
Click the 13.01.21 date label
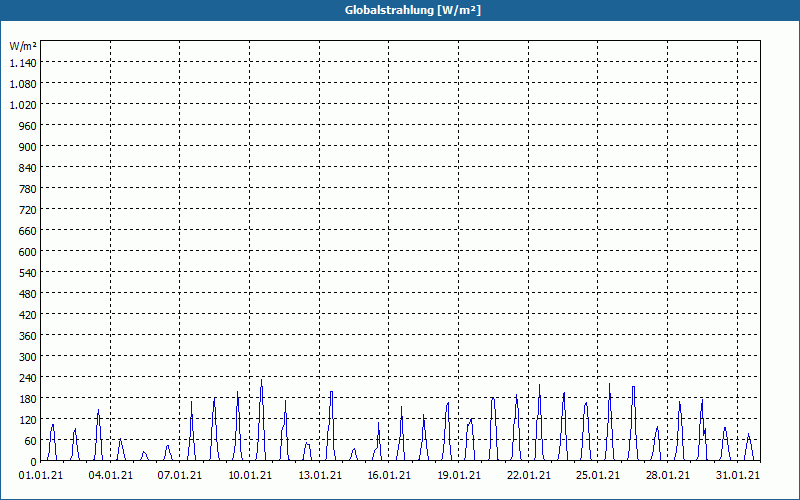point(320,476)
